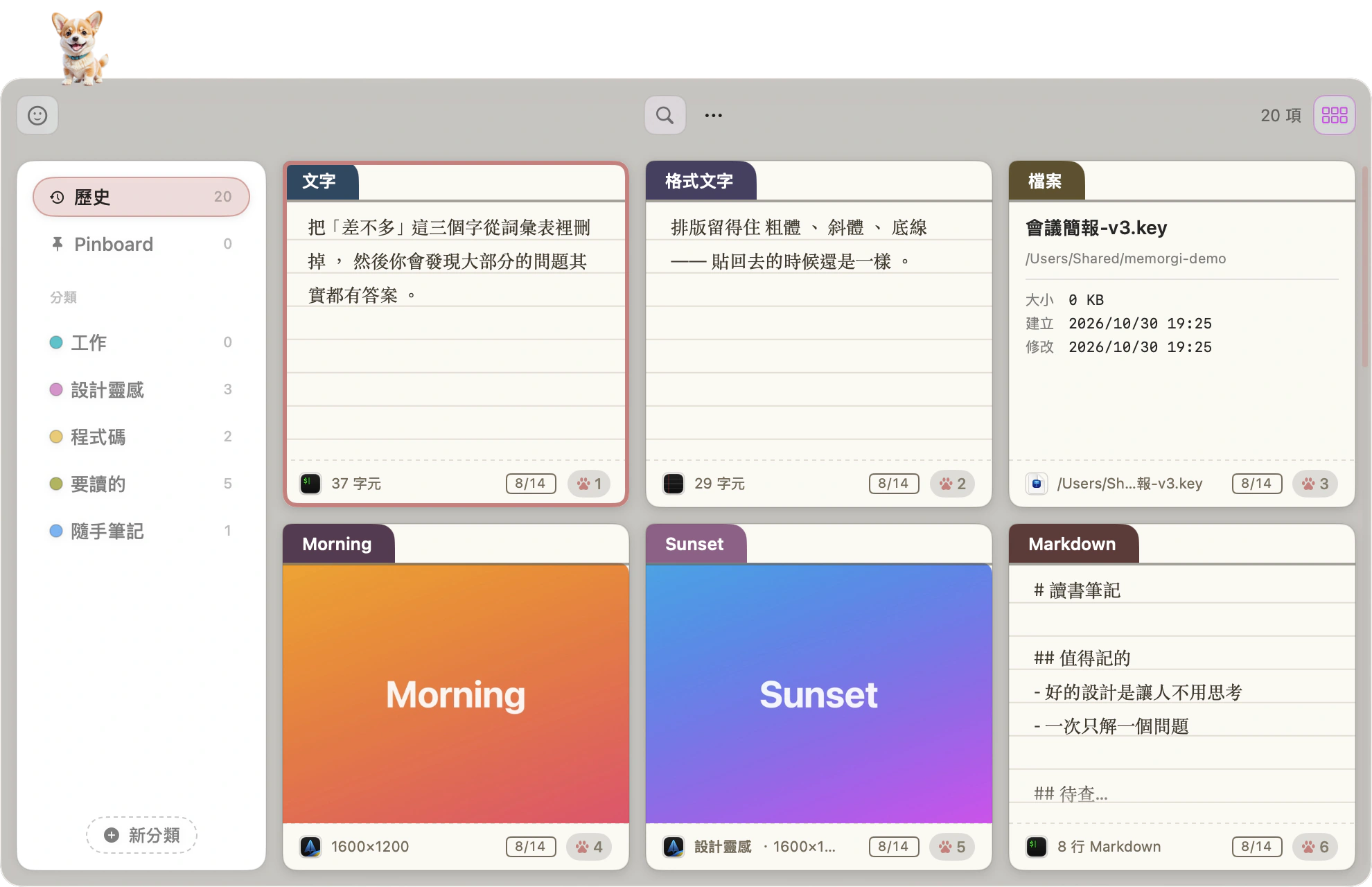Click the pink color dot next to 設計靈感
This screenshot has height=887, width=1372.
pos(56,389)
